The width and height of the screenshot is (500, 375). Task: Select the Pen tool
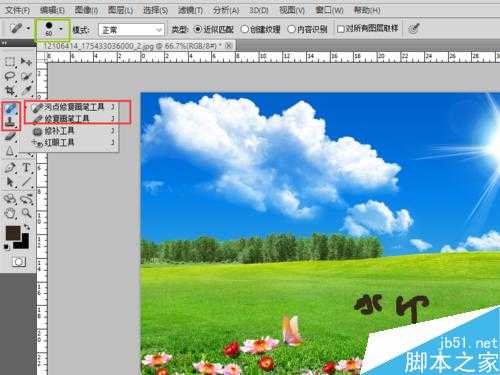tap(10, 167)
